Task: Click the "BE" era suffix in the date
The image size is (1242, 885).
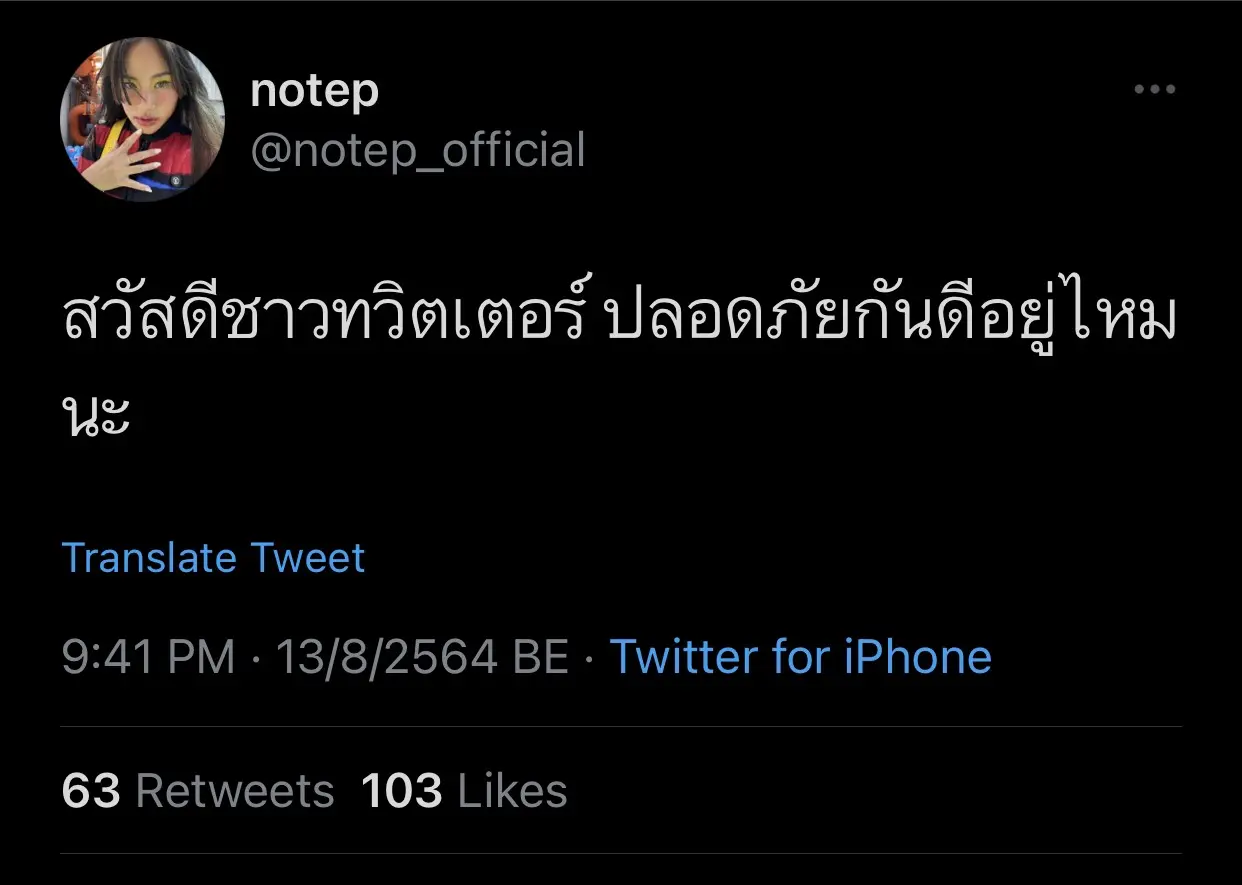Action: (x=540, y=658)
